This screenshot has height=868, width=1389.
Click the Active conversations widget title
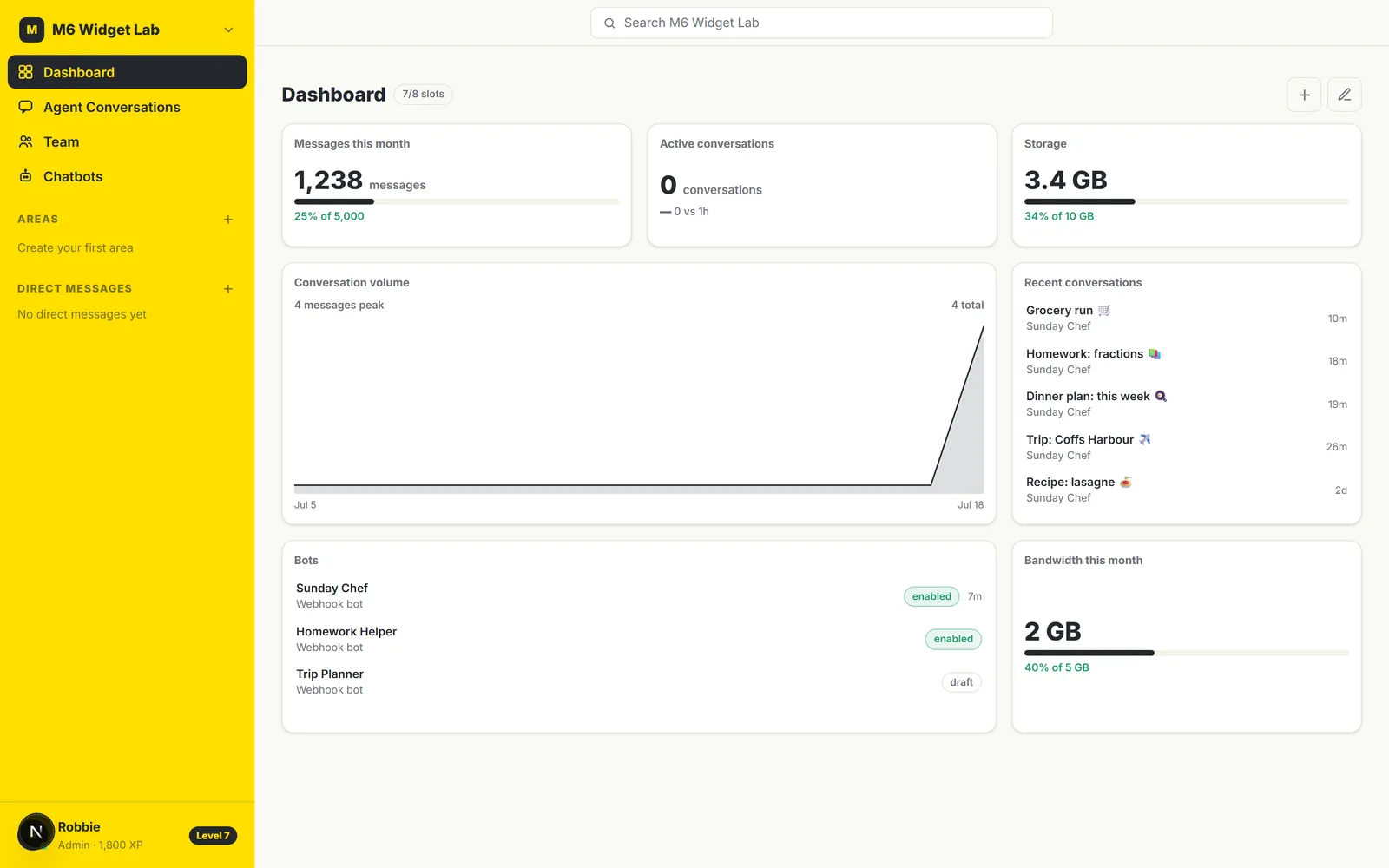pos(717,144)
